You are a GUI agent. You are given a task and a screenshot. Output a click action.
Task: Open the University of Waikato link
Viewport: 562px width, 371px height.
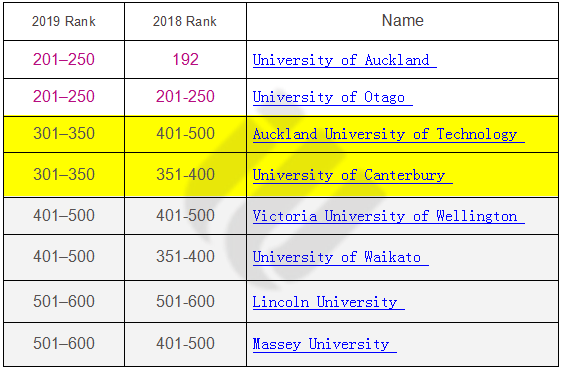(x=340, y=257)
